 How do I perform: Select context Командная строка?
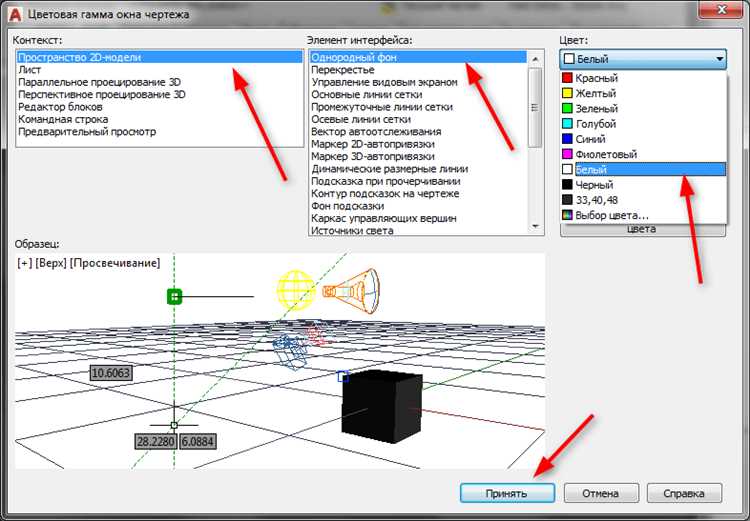click(x=160, y=120)
